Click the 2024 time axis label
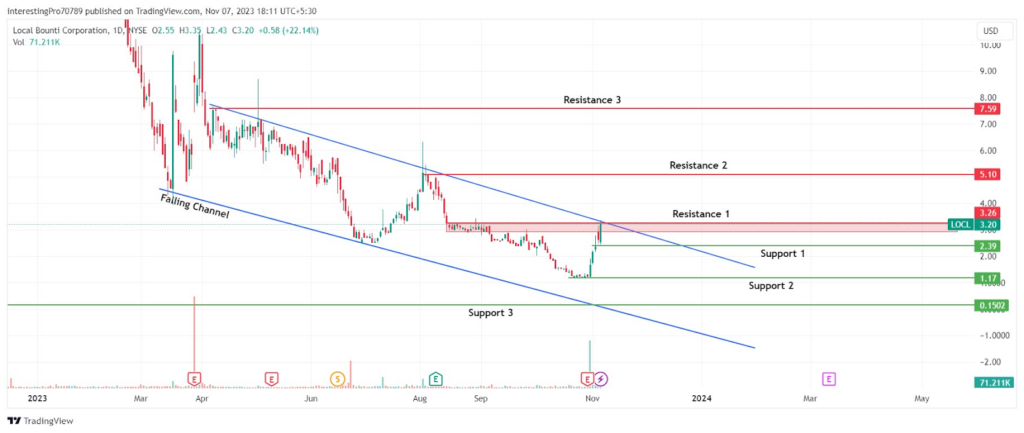 (x=701, y=398)
